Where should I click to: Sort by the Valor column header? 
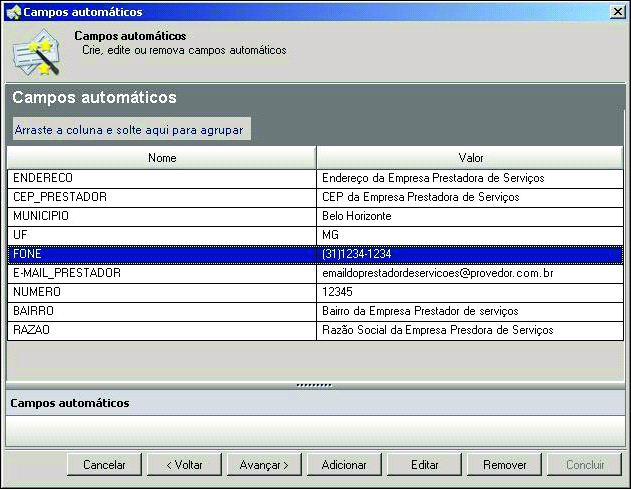(471, 158)
